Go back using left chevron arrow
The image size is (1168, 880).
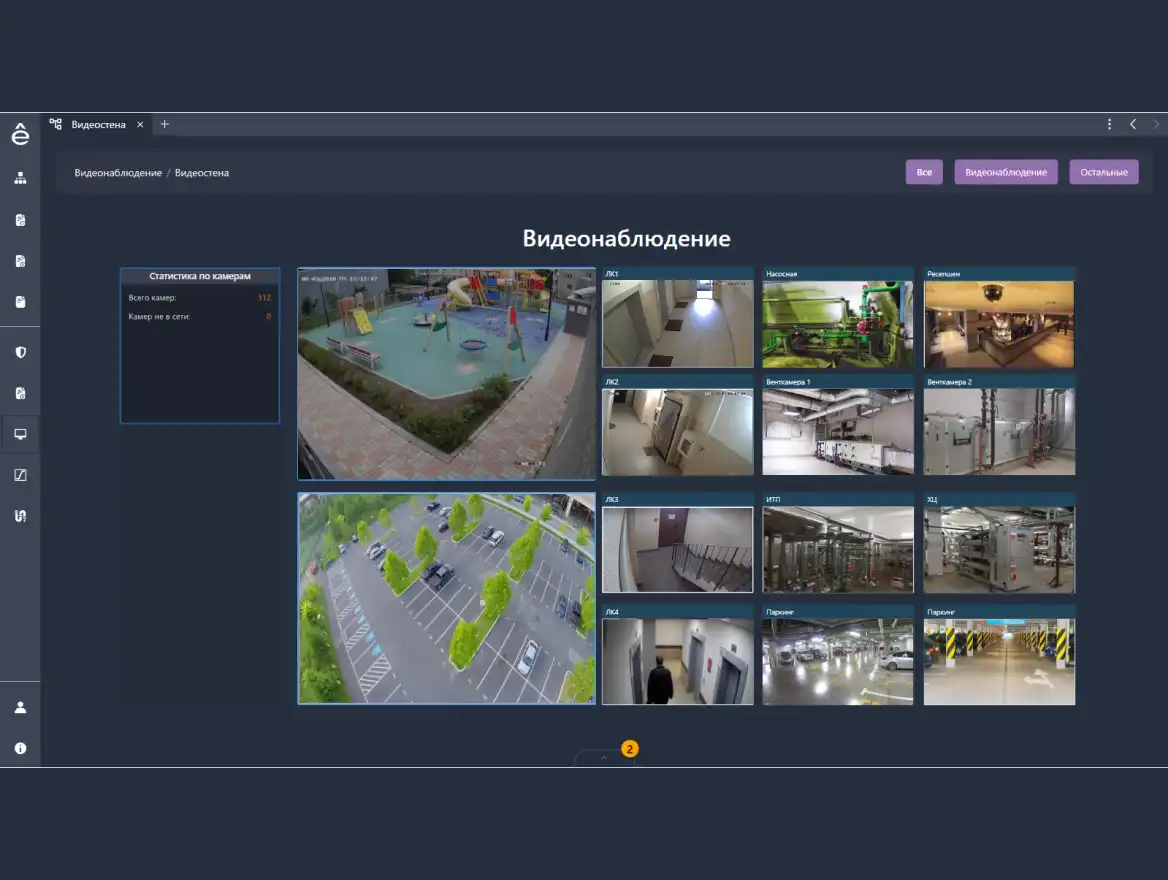(x=1133, y=125)
